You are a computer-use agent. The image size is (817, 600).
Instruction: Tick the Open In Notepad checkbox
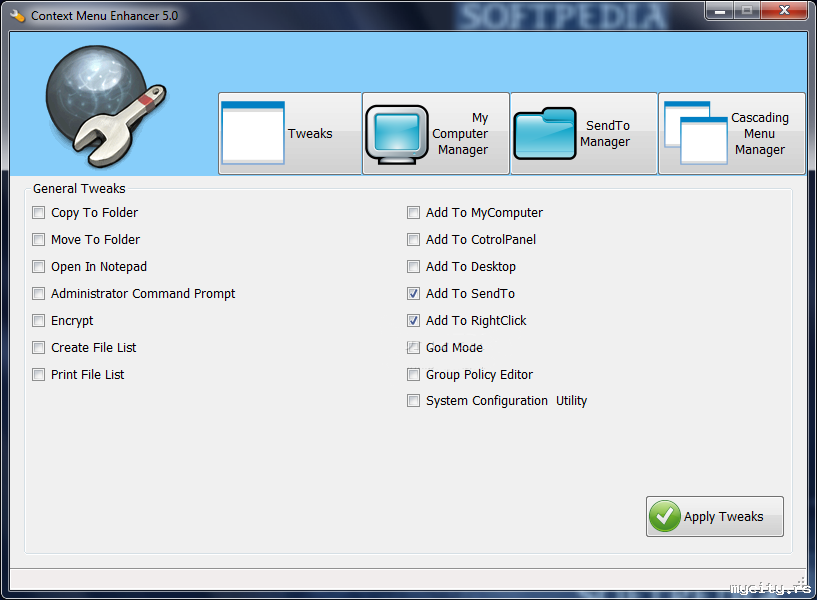[39, 267]
